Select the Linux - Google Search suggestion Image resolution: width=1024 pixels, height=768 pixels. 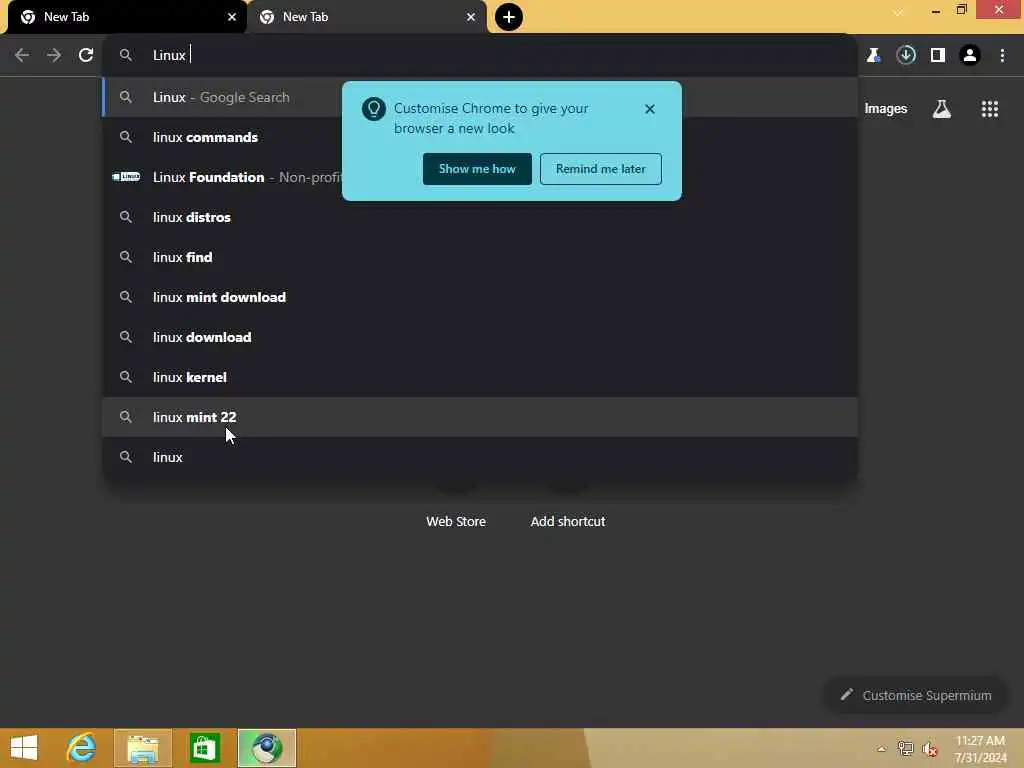(480, 97)
